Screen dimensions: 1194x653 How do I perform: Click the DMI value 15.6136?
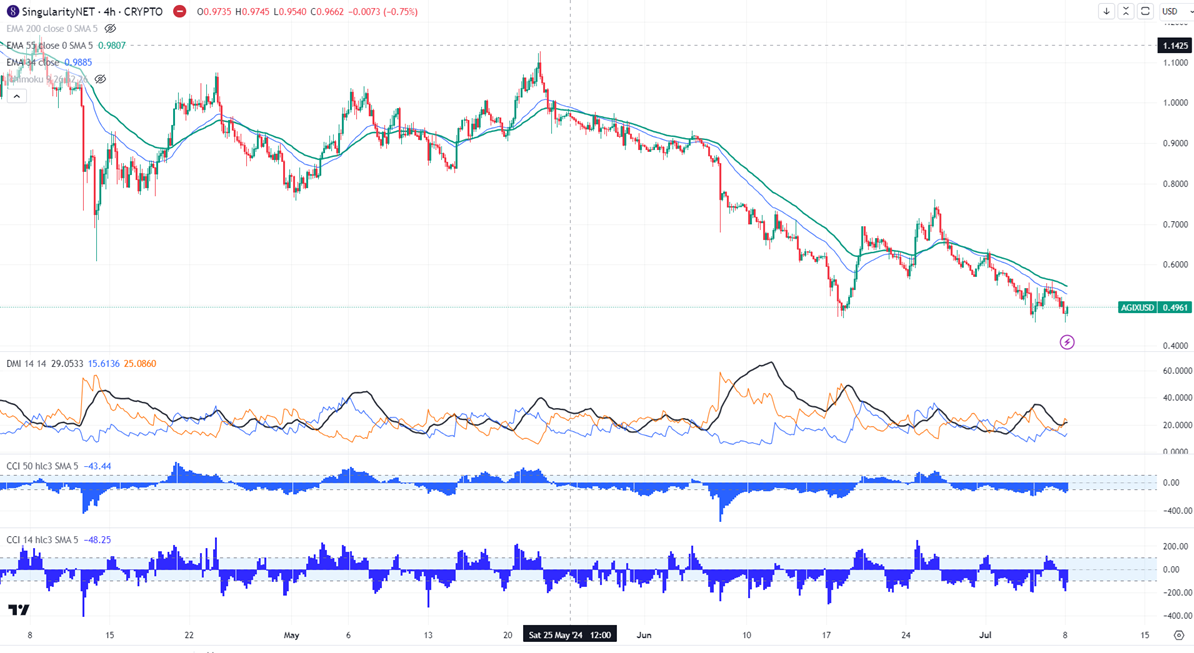tap(104, 364)
